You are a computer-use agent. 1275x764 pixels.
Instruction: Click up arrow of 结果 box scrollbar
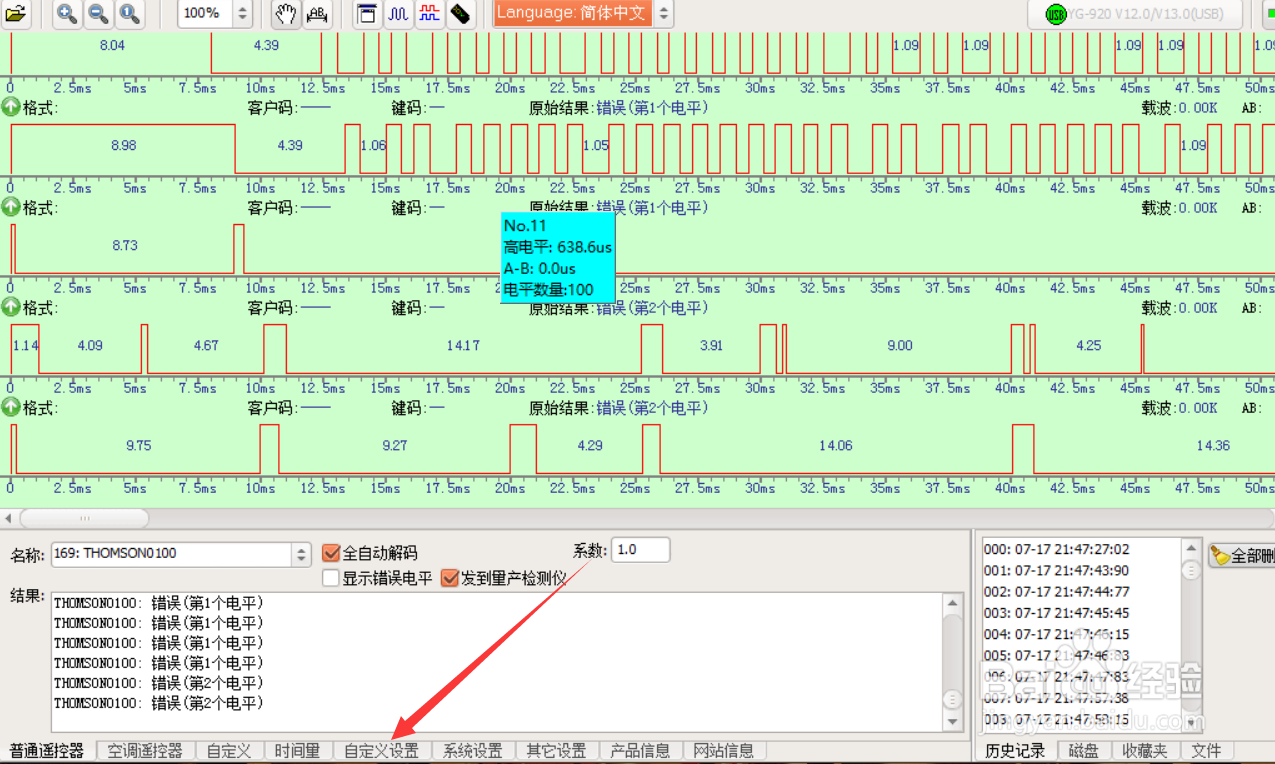pyautogui.click(x=953, y=603)
